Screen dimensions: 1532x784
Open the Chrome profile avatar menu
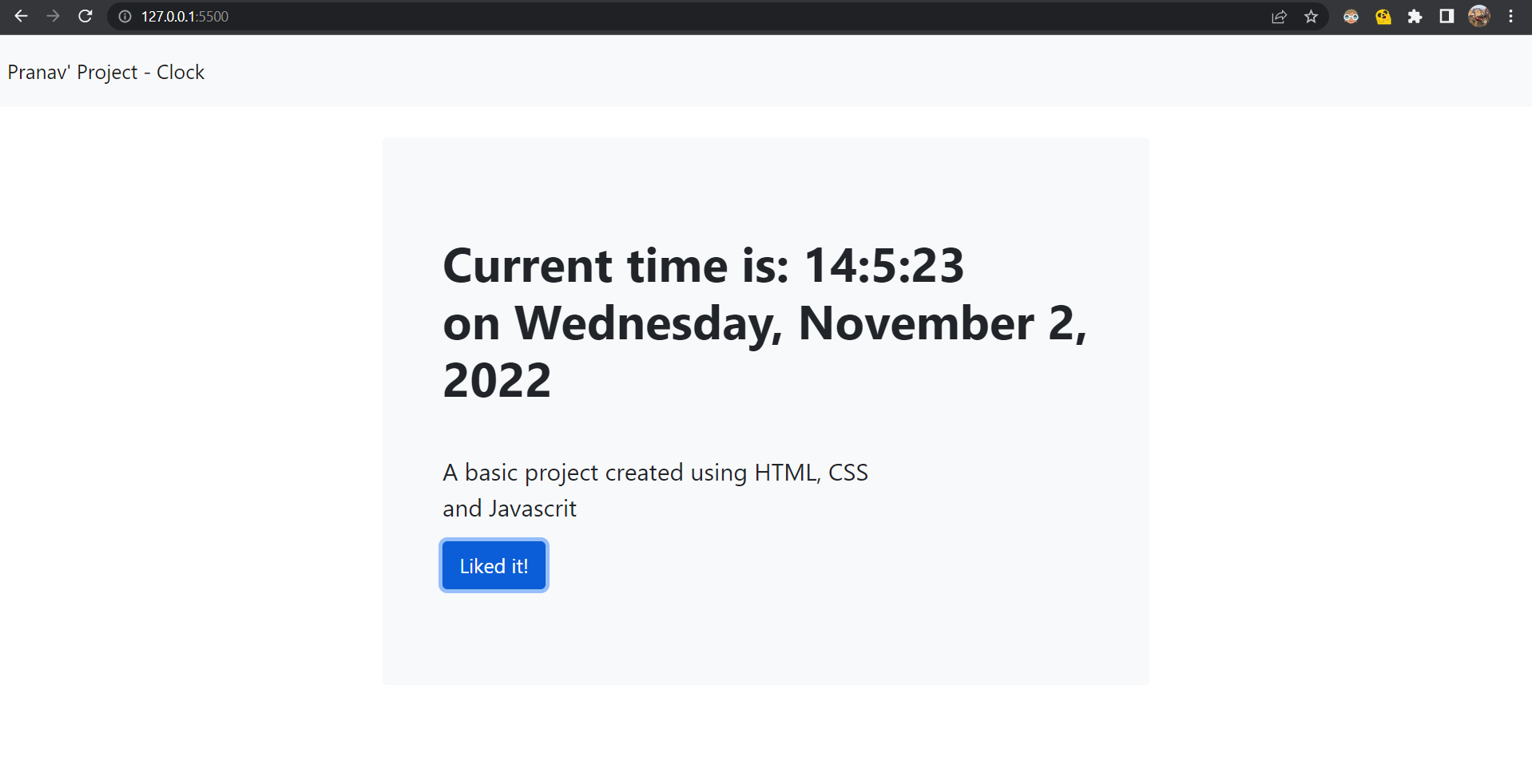click(1478, 16)
